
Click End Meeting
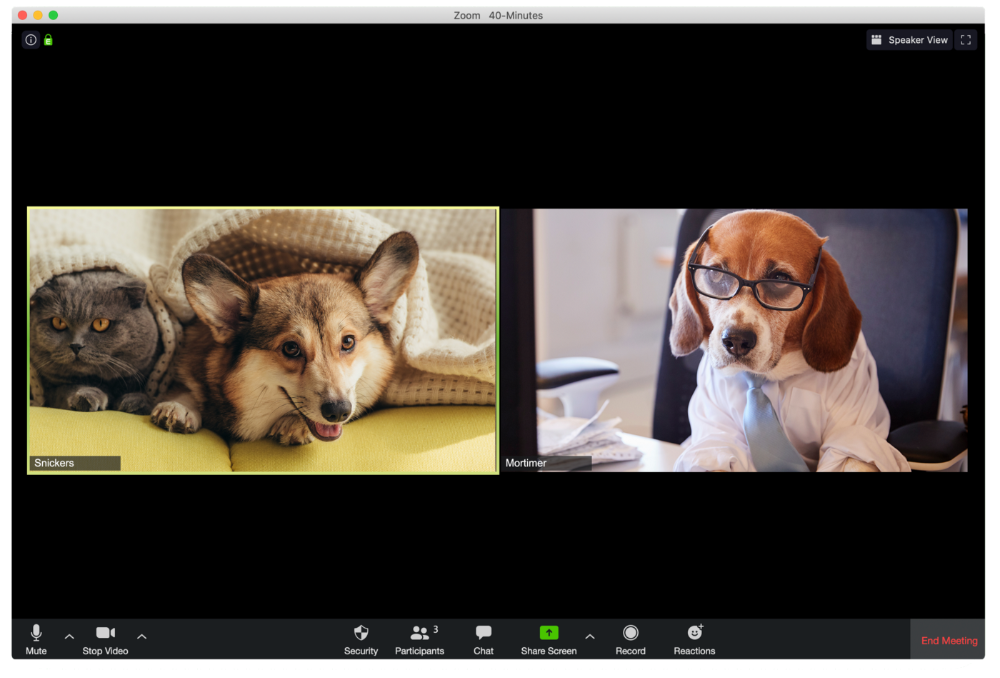coord(949,640)
